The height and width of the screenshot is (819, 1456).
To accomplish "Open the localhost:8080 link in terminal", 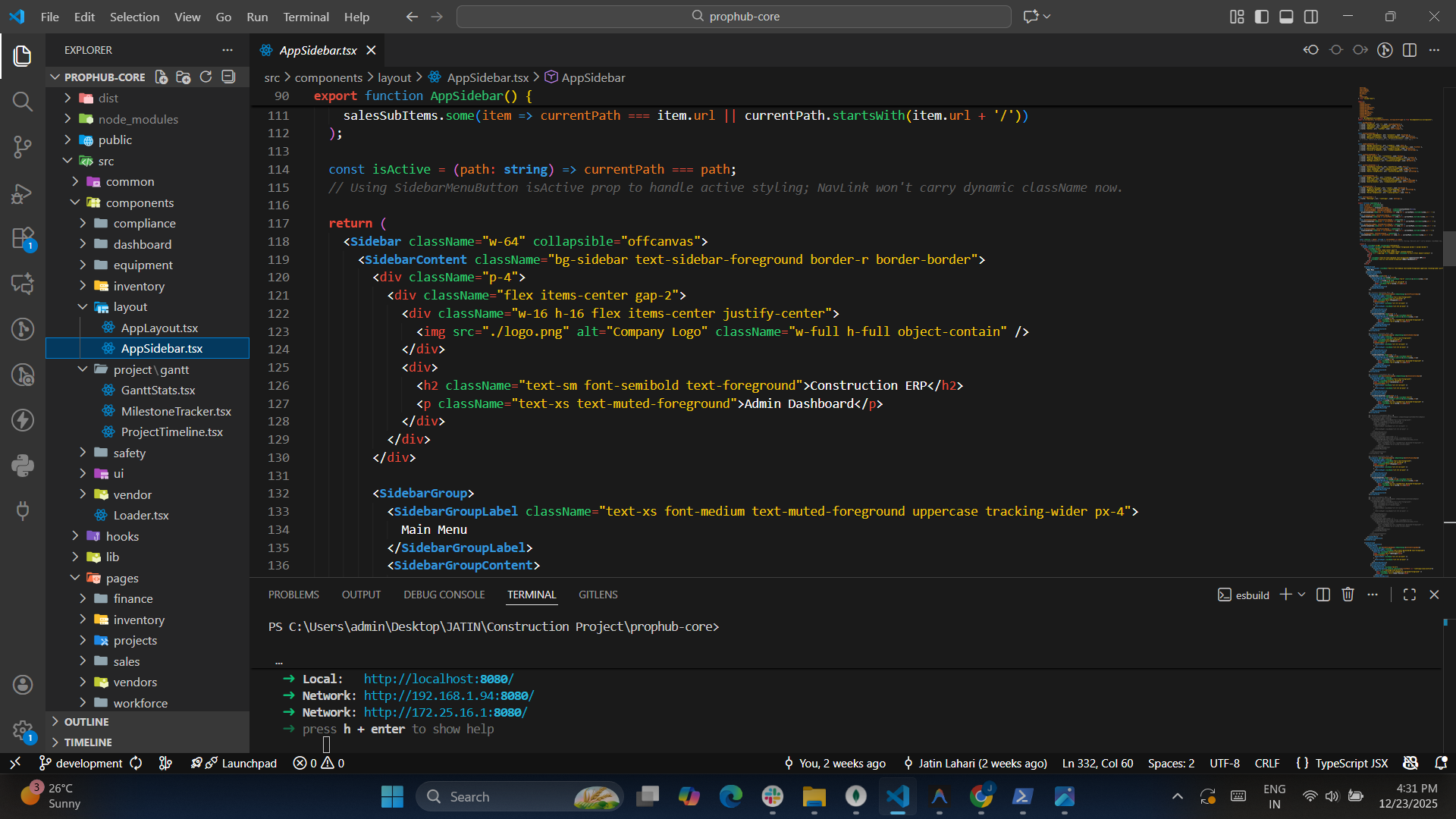I will coord(438,679).
